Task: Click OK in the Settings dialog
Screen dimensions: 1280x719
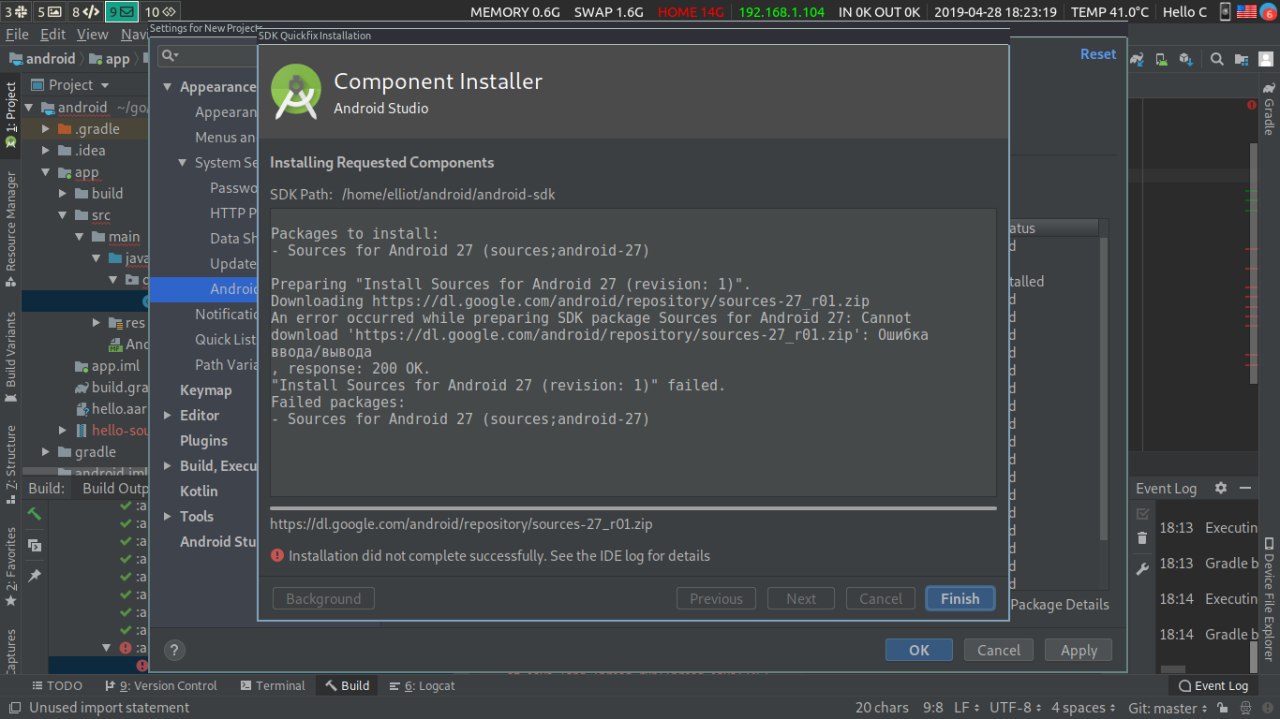Action: coord(919,650)
